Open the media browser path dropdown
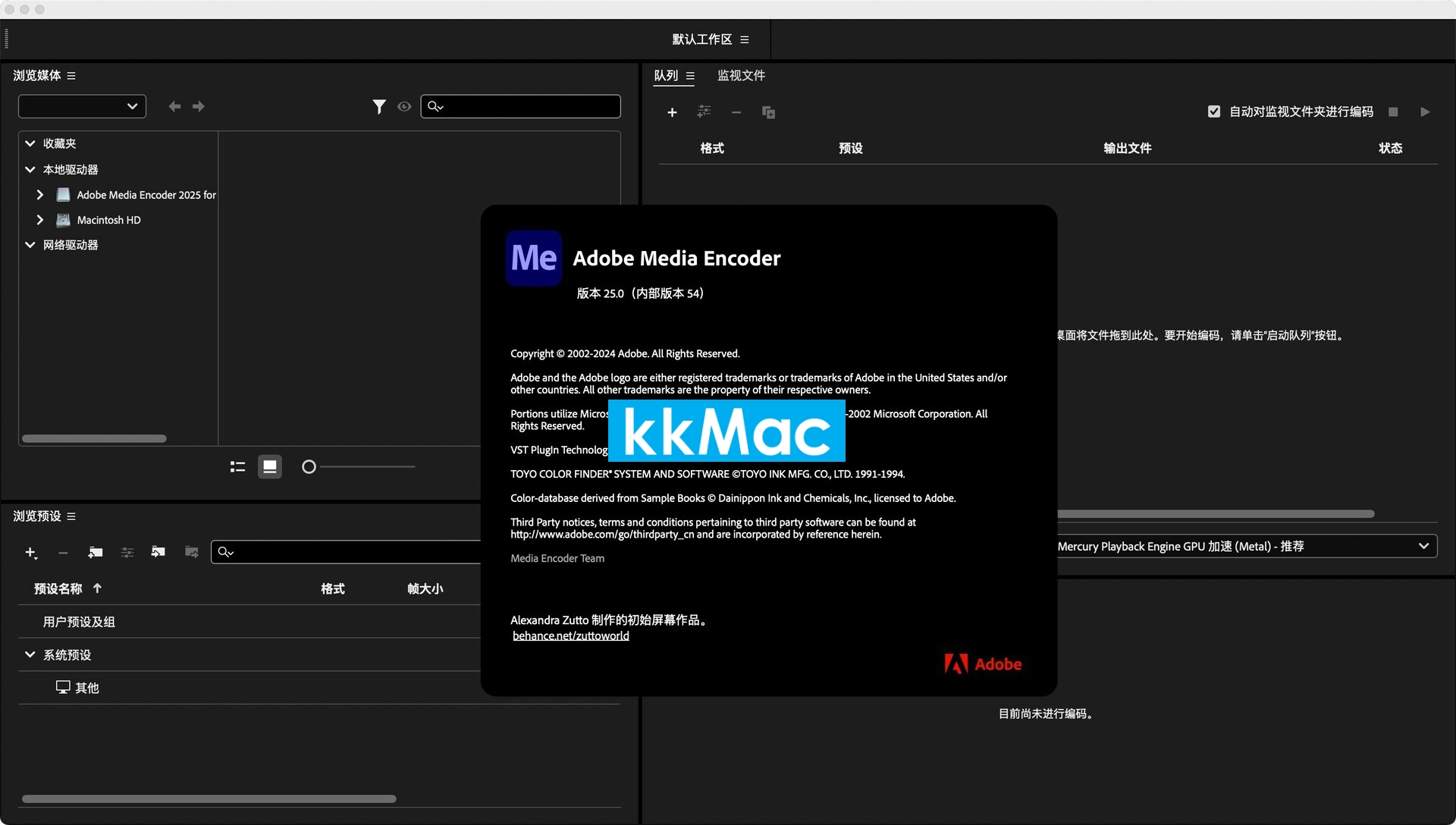 [x=82, y=106]
